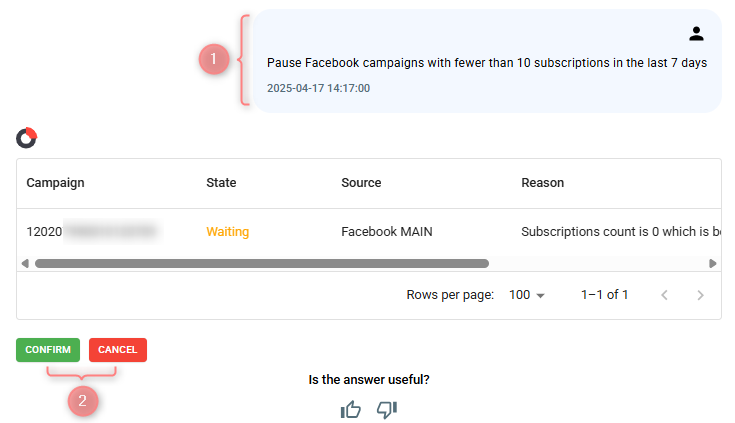Click the right scroll arrow of table
Screen dimensions: 735x423
[x=712, y=264]
